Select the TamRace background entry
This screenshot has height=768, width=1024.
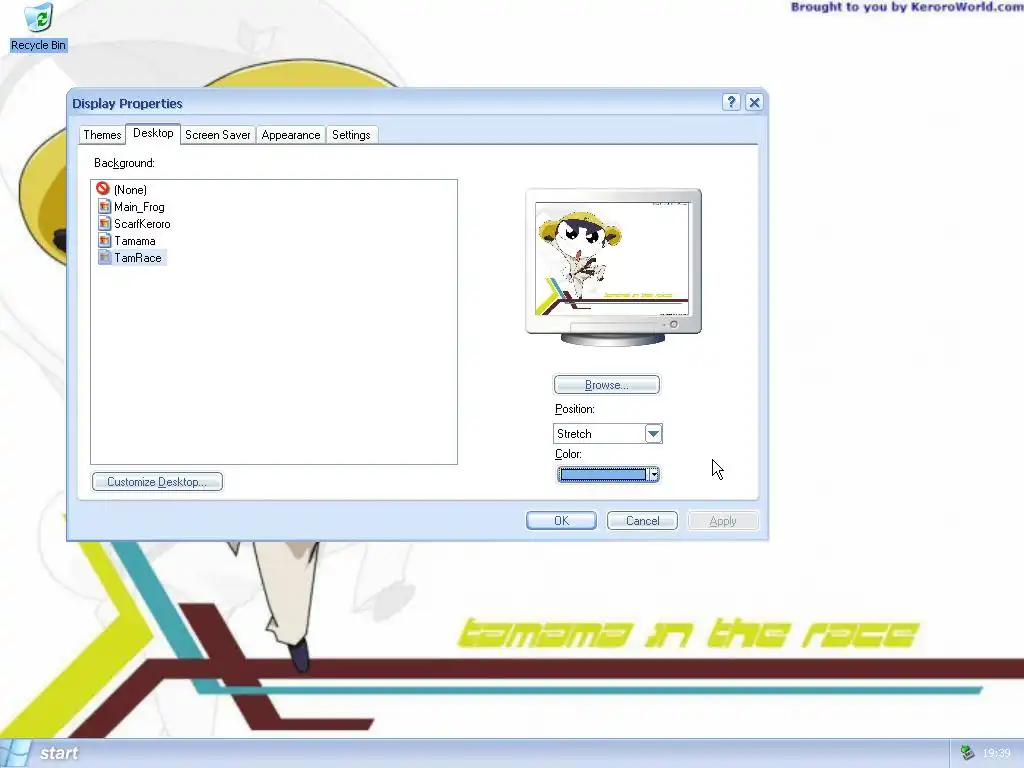coord(131,257)
